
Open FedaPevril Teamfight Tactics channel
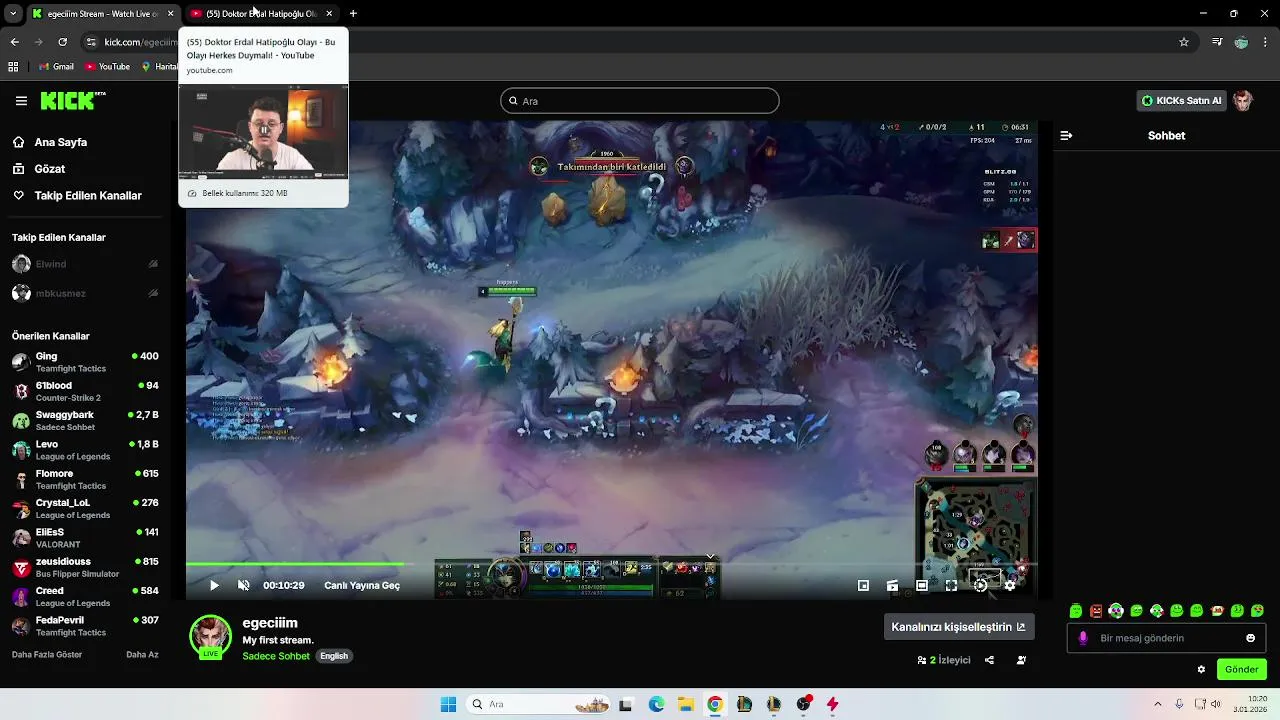tap(85, 626)
